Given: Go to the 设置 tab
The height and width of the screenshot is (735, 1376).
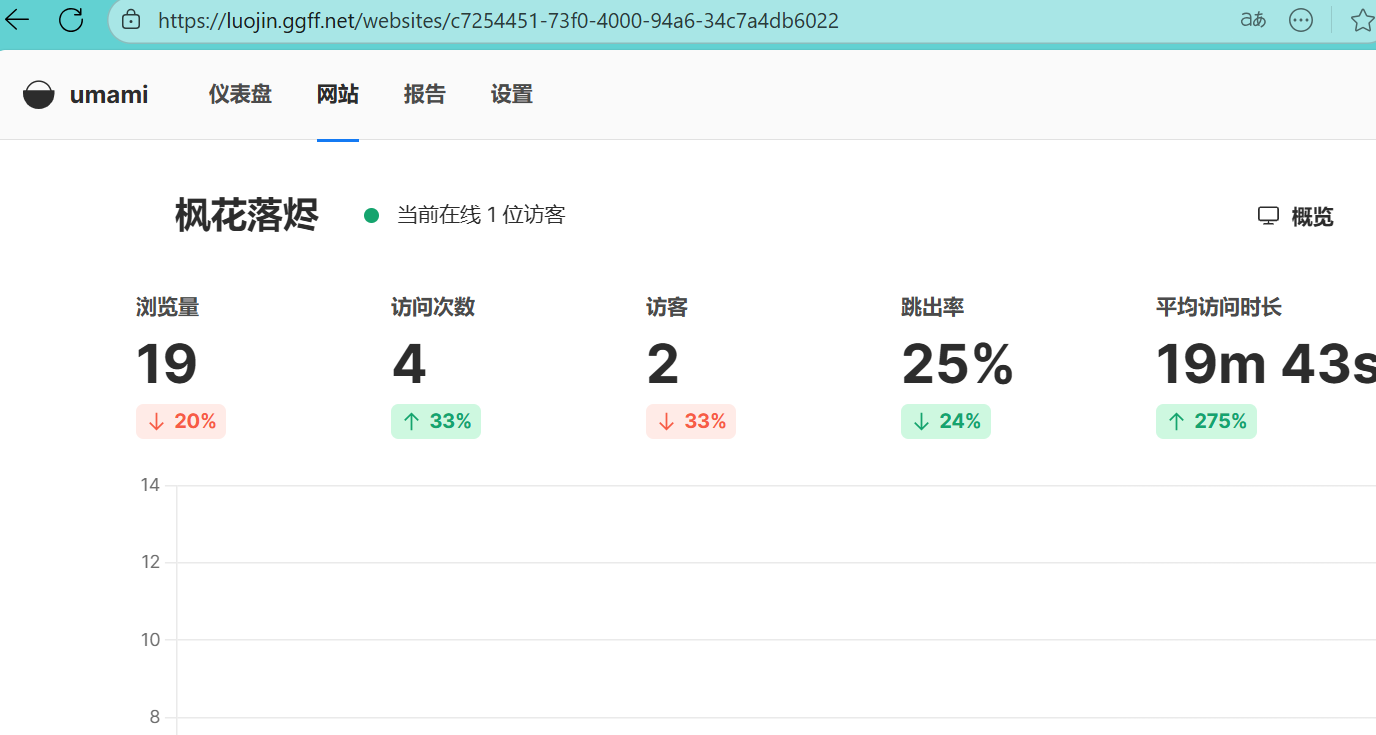Looking at the screenshot, I should point(511,95).
